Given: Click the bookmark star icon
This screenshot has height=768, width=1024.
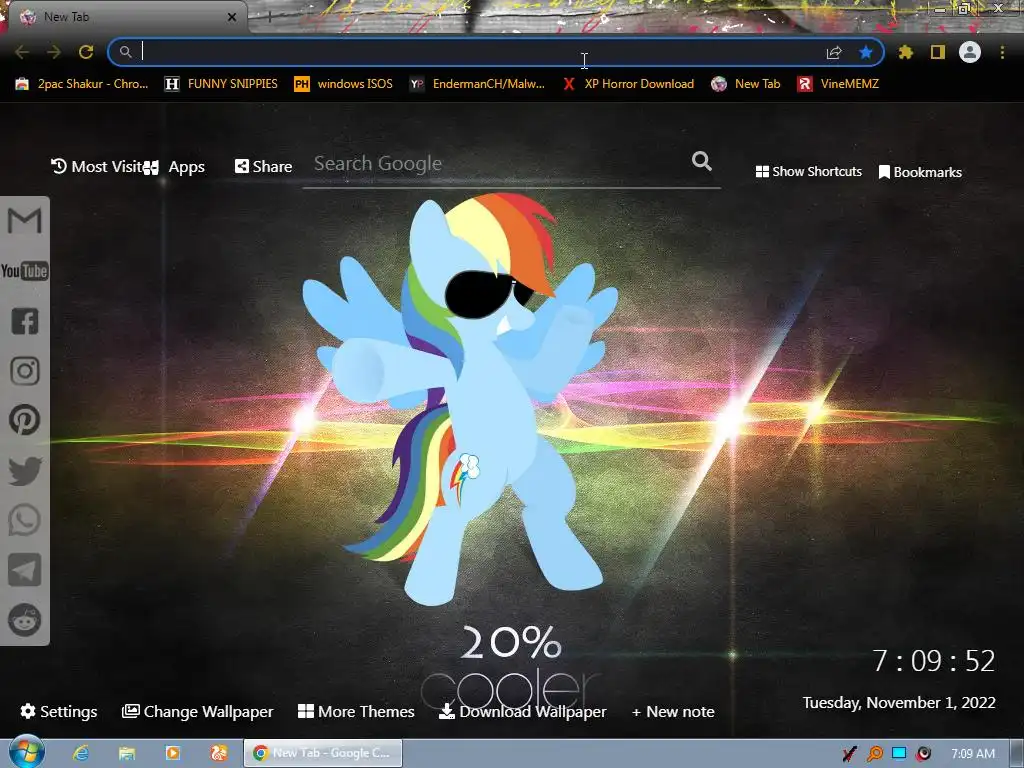Looking at the screenshot, I should pyautogui.click(x=866, y=52).
